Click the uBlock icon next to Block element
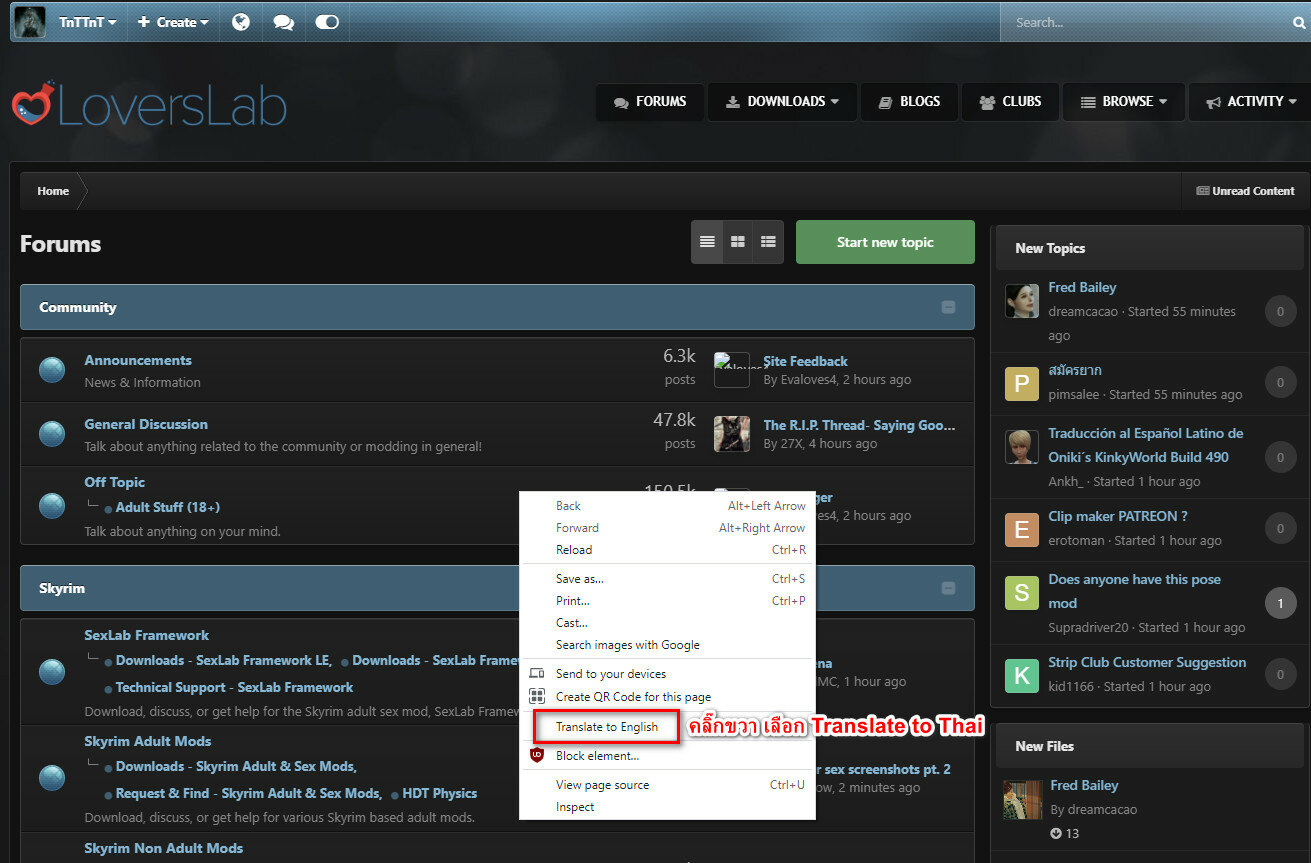1311x863 pixels. 537,755
